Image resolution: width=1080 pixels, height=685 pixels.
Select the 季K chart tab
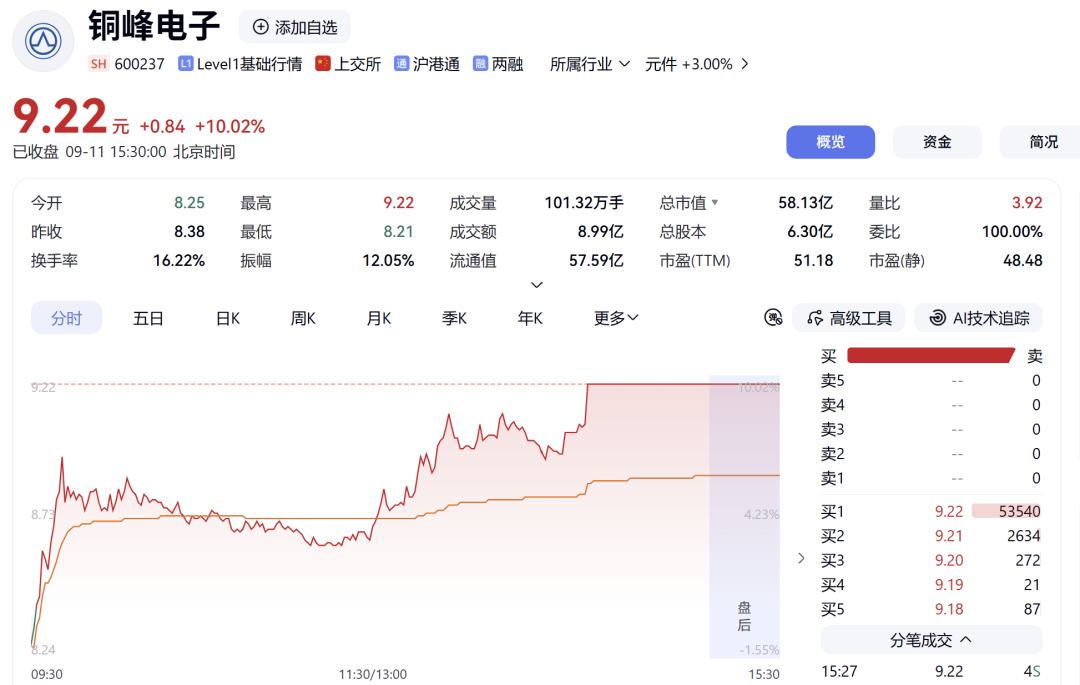tap(455, 318)
